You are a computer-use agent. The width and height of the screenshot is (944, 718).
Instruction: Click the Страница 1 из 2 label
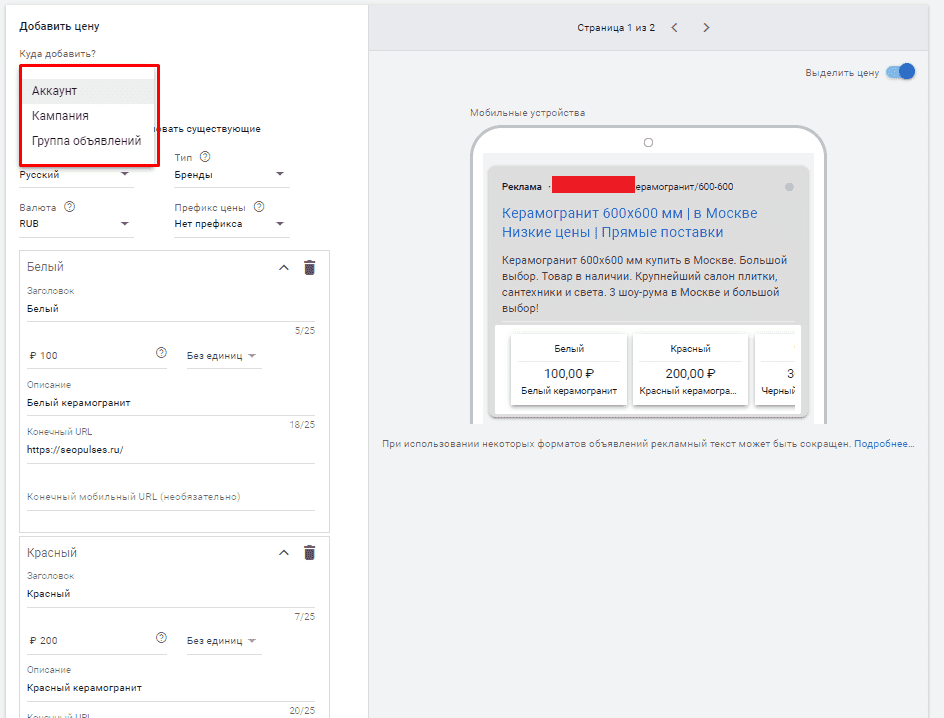point(616,28)
